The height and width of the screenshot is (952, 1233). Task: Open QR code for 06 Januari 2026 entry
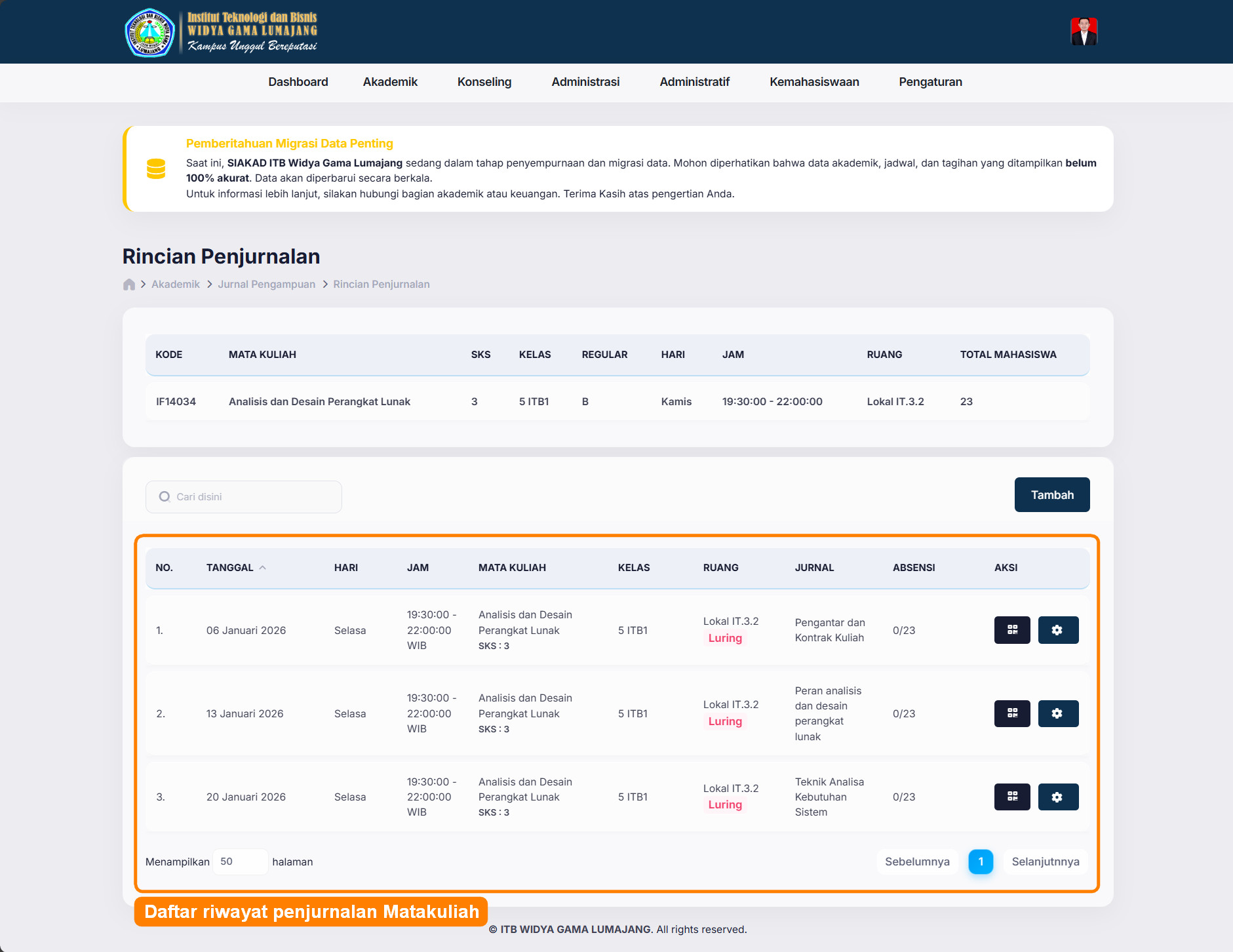pyautogui.click(x=1011, y=630)
